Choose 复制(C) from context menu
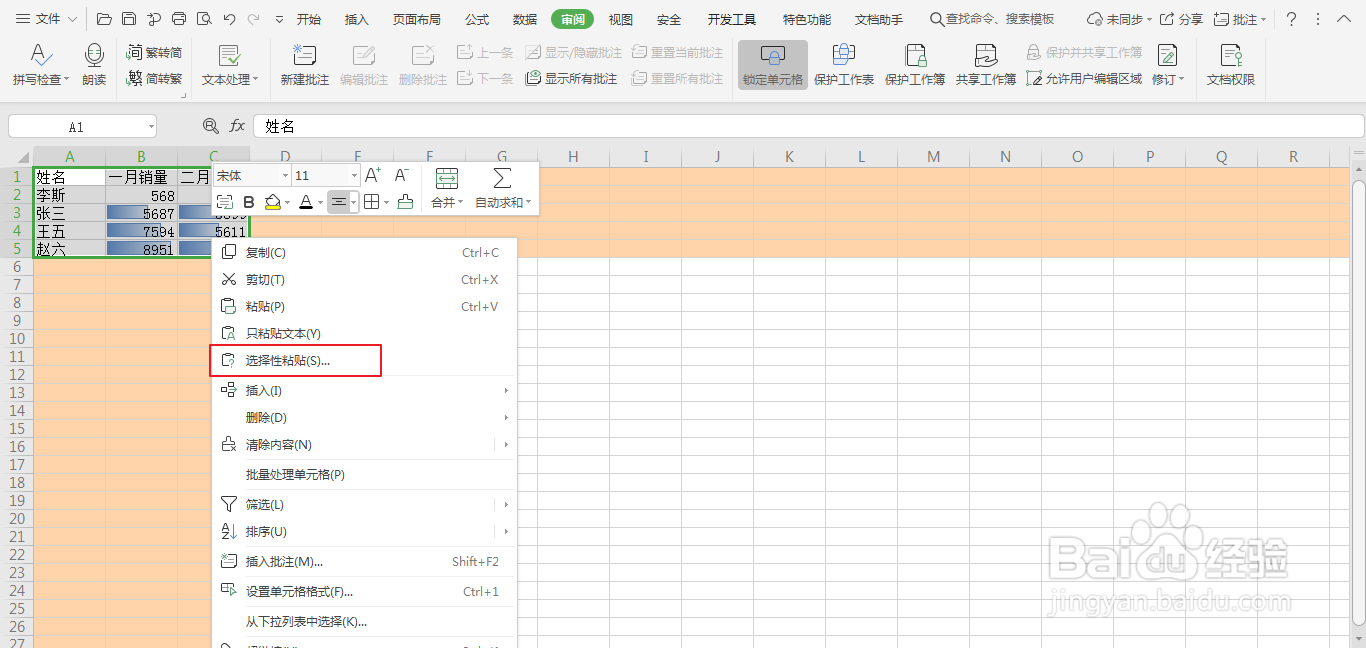Viewport: 1366px width, 648px height. click(x=365, y=253)
